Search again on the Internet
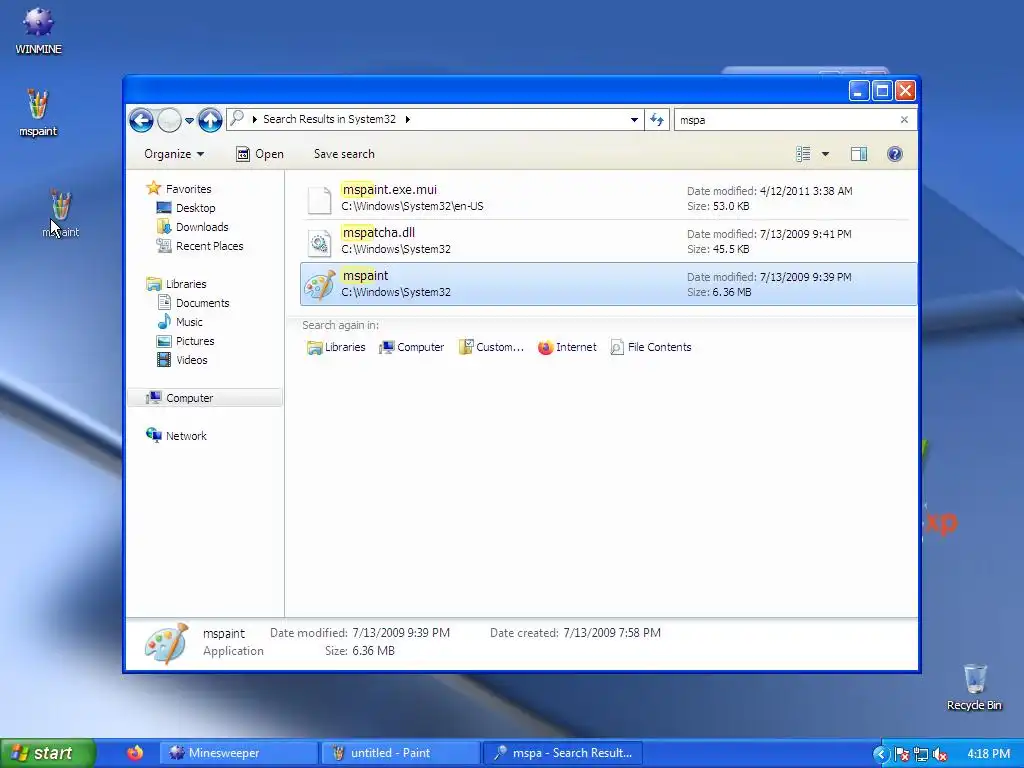The height and width of the screenshot is (768, 1024). pos(567,347)
